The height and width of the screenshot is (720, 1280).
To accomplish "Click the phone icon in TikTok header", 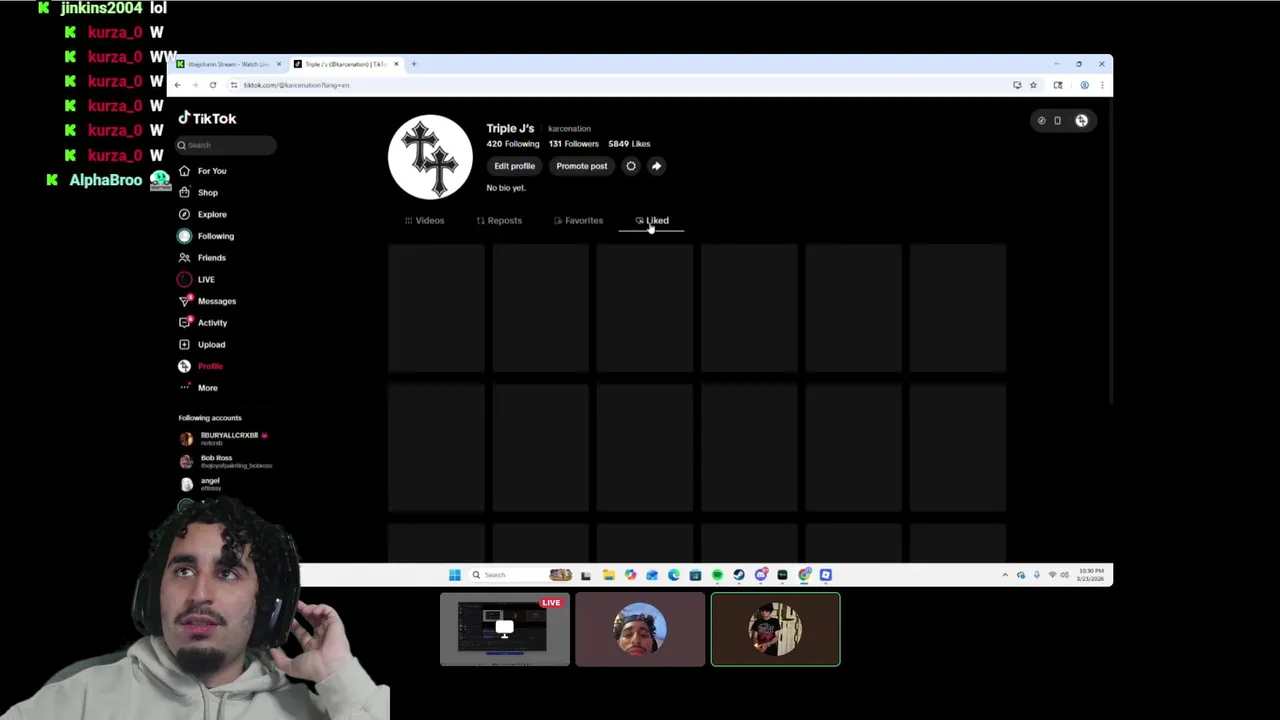I will pyautogui.click(x=1057, y=121).
